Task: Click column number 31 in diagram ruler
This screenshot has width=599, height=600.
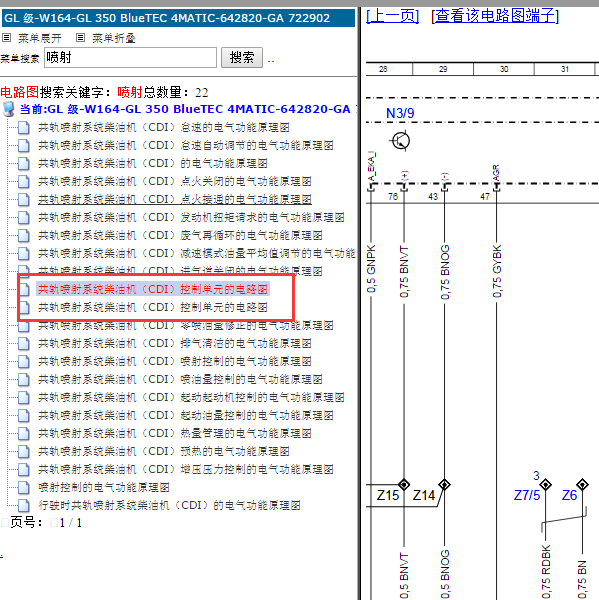Action: click(565, 69)
